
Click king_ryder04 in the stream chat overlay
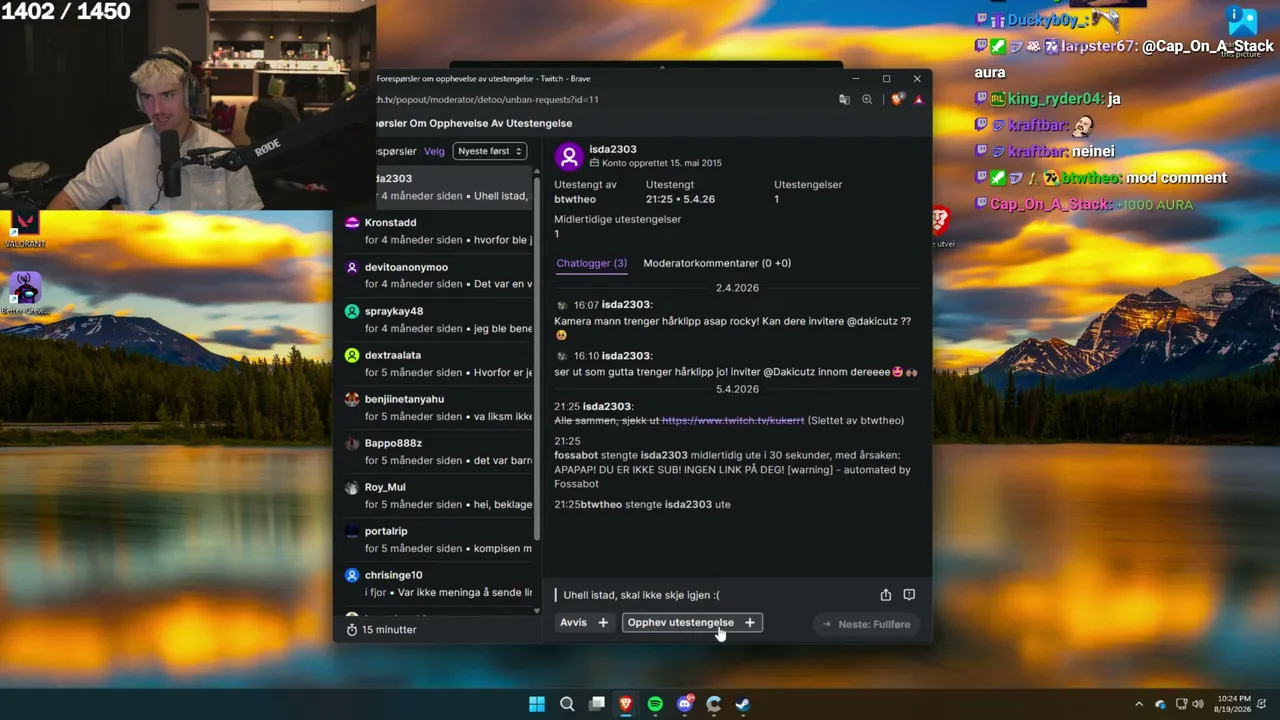pyautogui.click(x=1056, y=99)
